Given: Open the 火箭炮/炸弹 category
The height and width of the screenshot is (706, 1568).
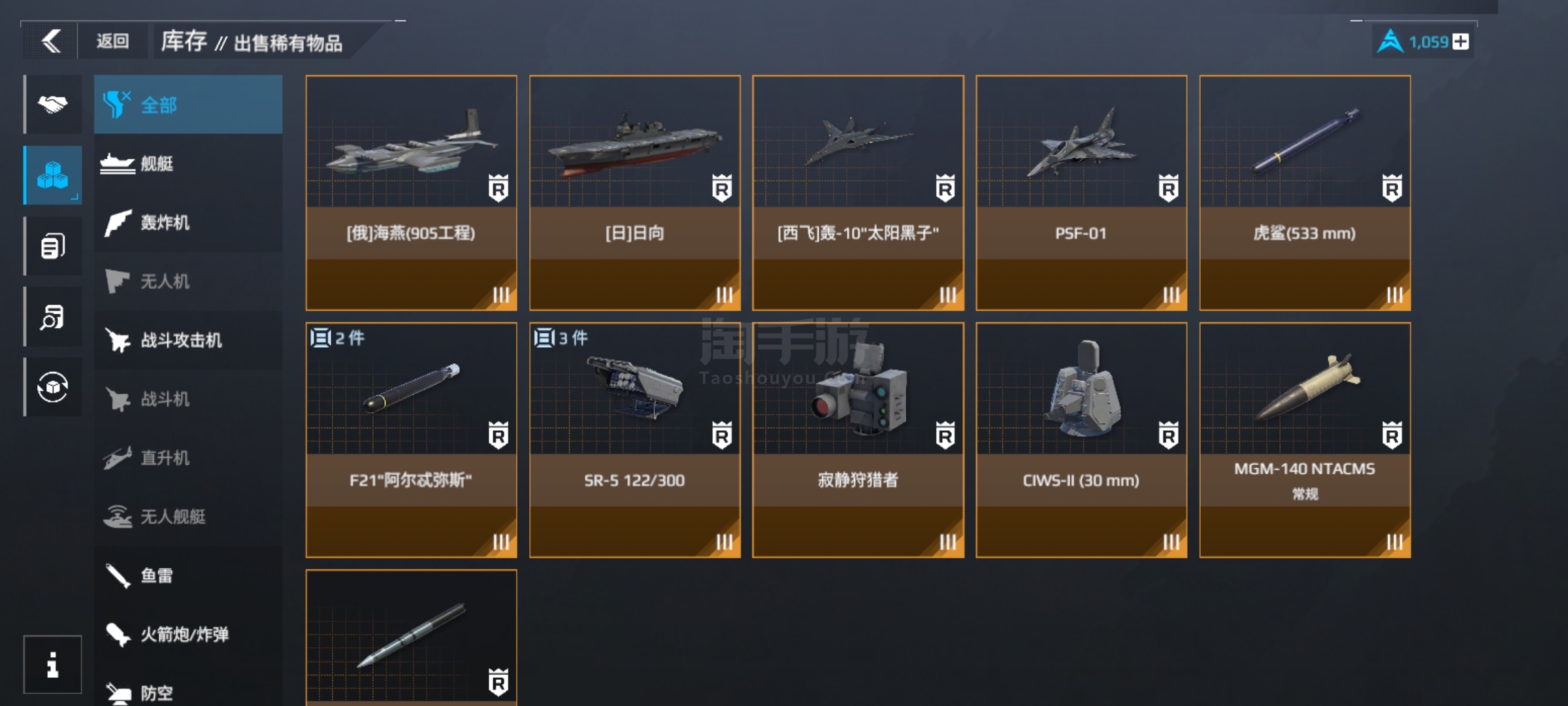Looking at the screenshot, I should click(188, 634).
